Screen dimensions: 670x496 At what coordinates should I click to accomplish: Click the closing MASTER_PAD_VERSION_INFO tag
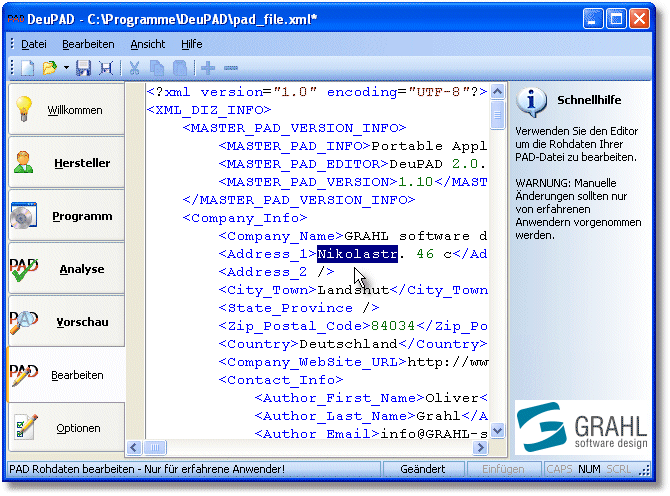coord(299,200)
